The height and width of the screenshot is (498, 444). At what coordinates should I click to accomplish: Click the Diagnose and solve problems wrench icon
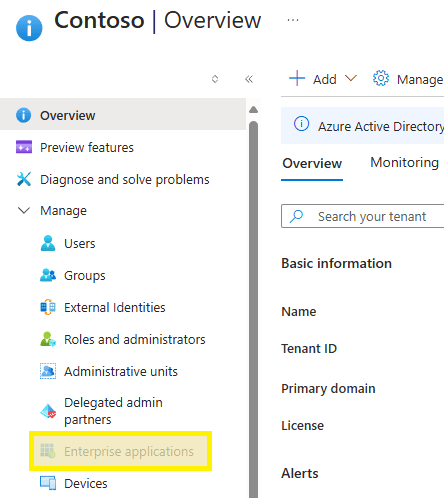click(x=24, y=179)
